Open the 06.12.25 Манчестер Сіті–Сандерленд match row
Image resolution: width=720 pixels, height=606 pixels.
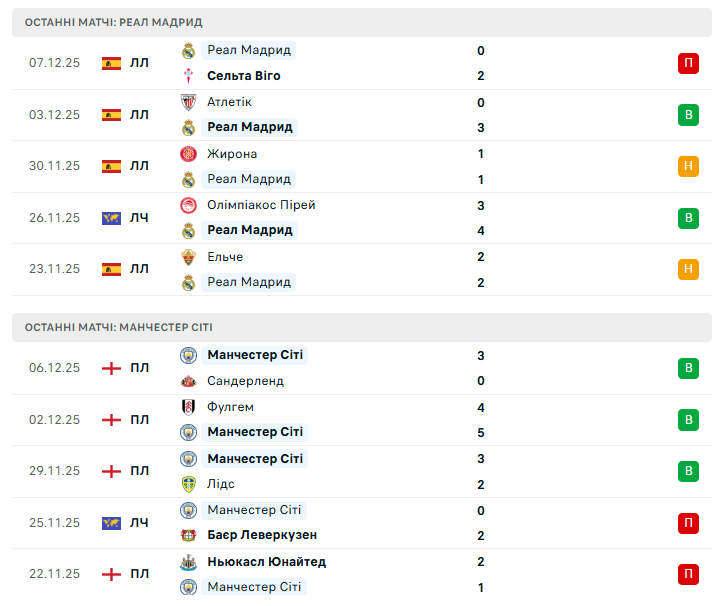click(400, 368)
